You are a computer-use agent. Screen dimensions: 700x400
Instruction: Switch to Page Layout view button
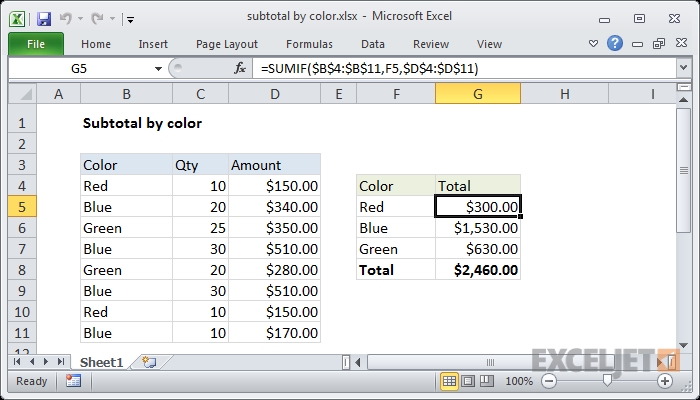tap(469, 381)
